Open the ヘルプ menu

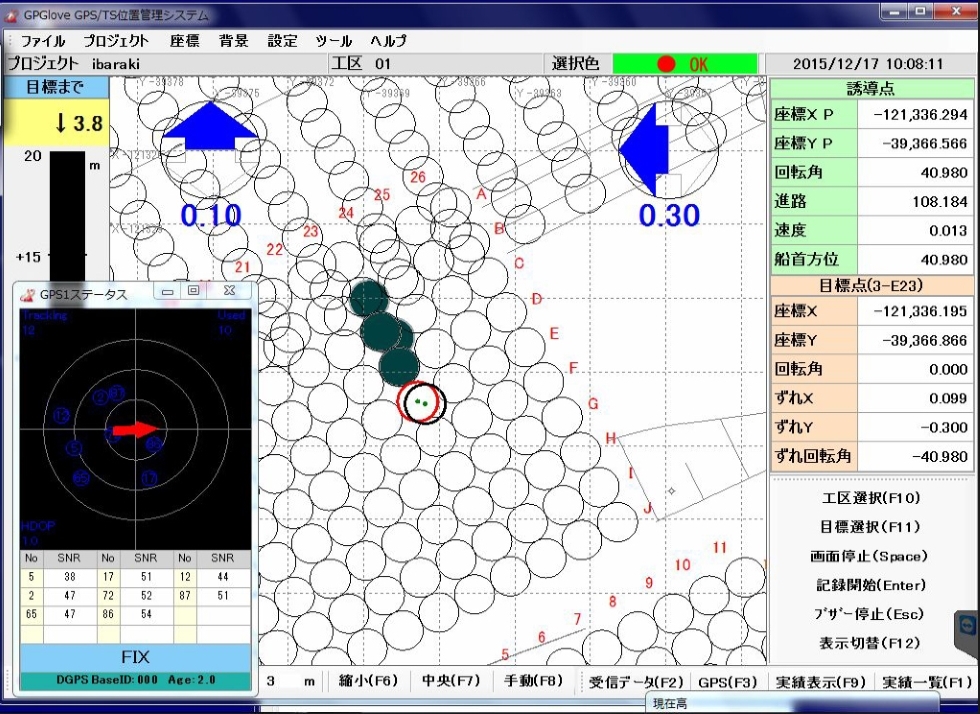click(388, 41)
